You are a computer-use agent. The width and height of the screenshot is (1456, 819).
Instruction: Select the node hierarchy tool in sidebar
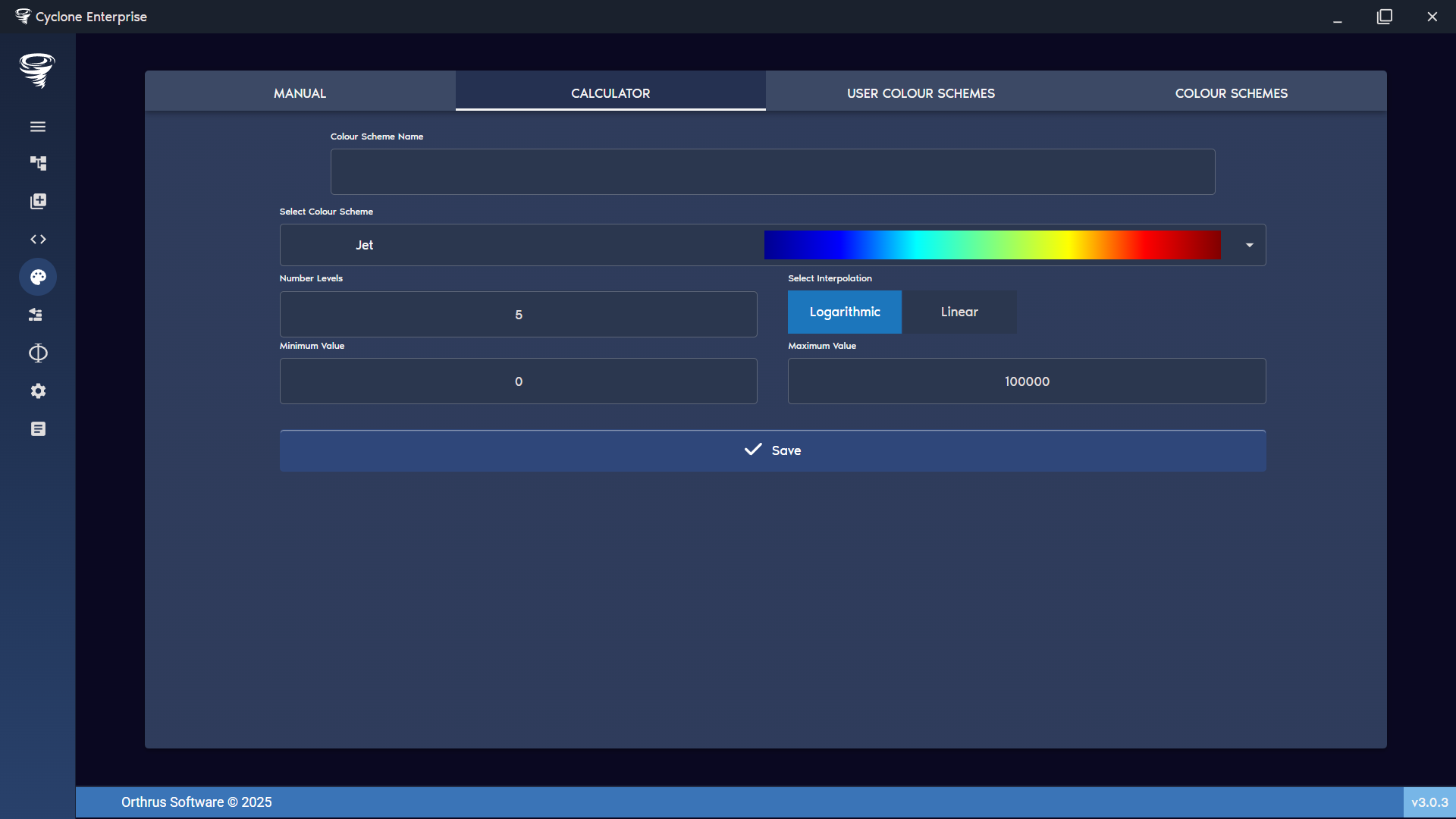point(38,163)
